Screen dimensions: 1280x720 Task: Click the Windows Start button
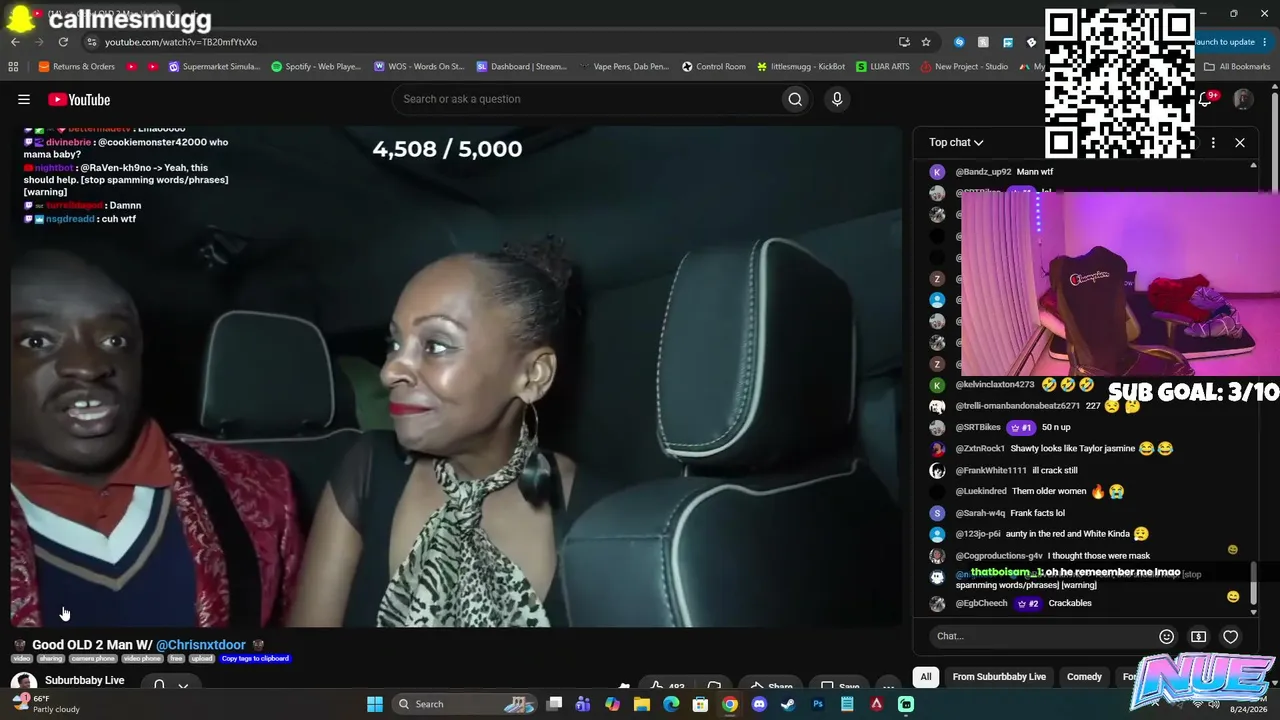coord(375,704)
